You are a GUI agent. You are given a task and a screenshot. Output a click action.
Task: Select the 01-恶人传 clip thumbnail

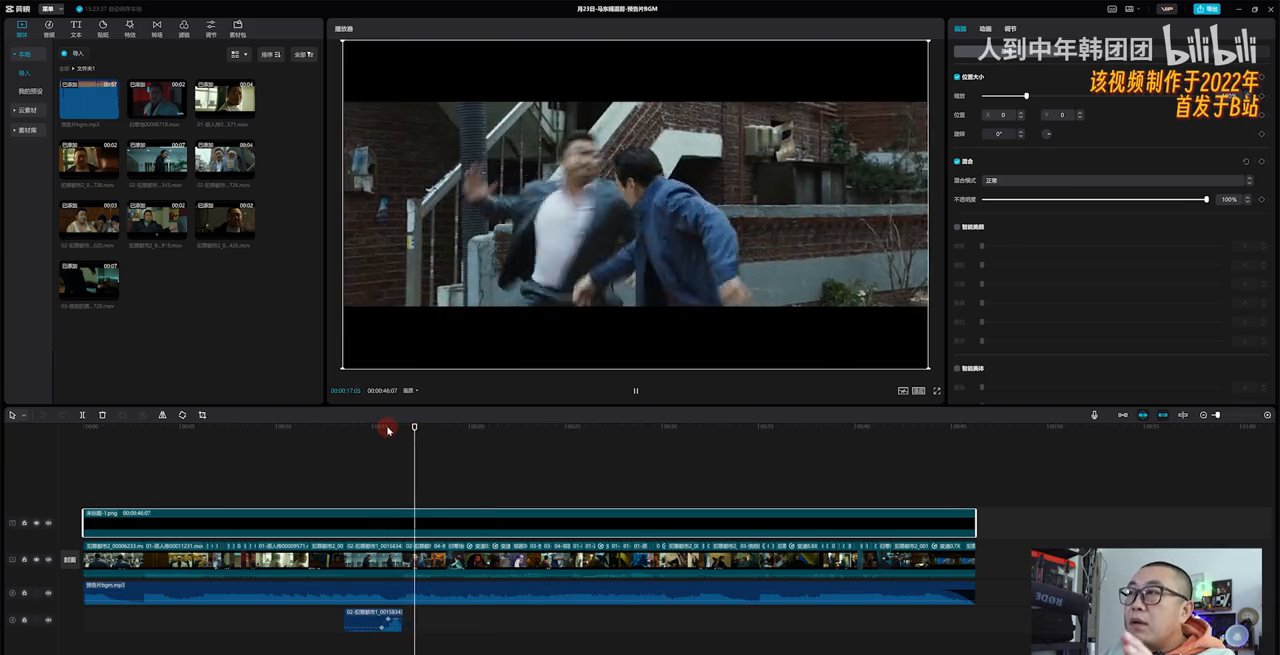(225, 100)
